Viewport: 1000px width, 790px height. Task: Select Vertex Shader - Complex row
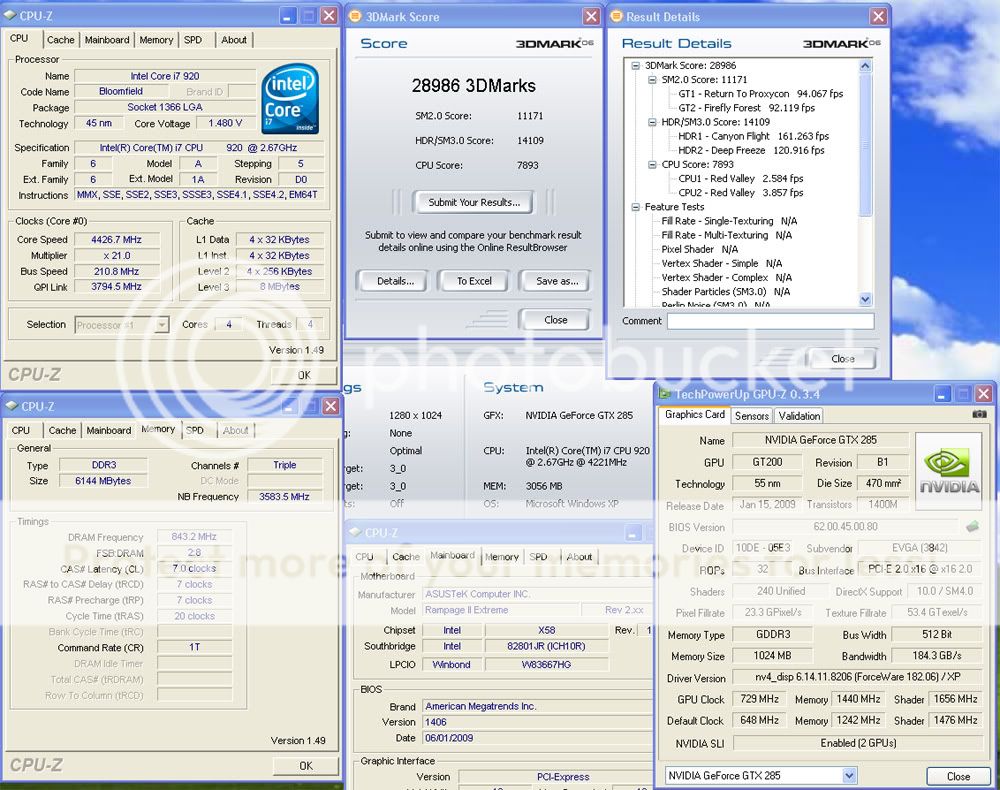(x=726, y=277)
